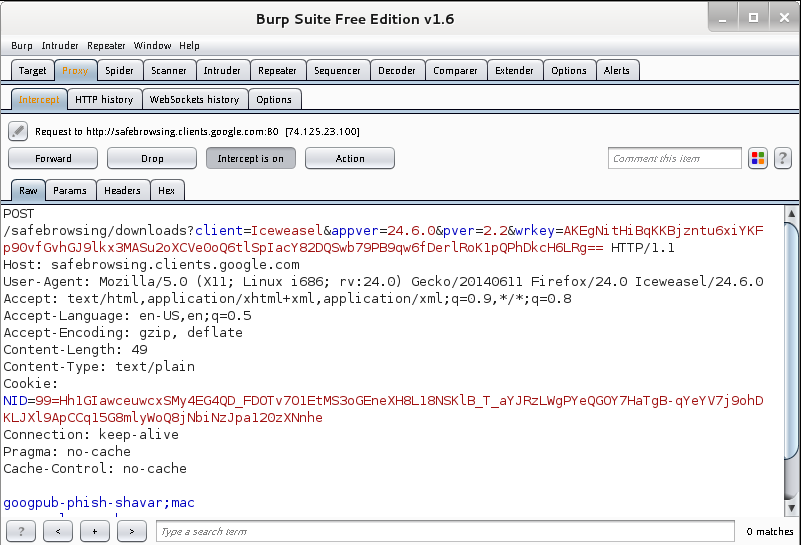
Task: Click the search help question mark button
Action: [x=21, y=531]
